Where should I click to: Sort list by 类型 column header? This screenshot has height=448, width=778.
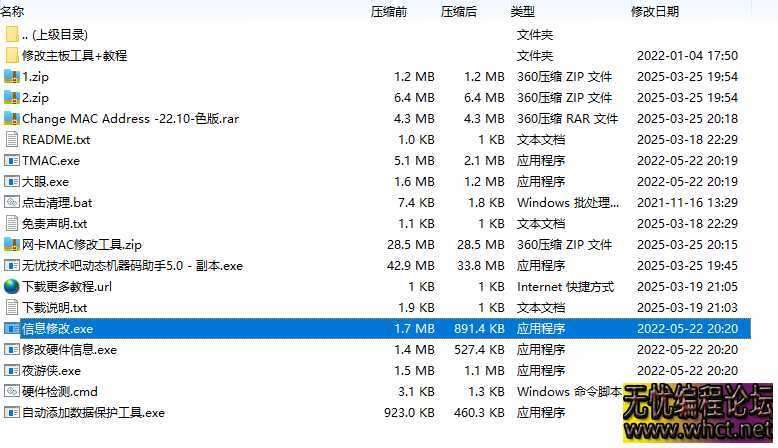point(522,12)
